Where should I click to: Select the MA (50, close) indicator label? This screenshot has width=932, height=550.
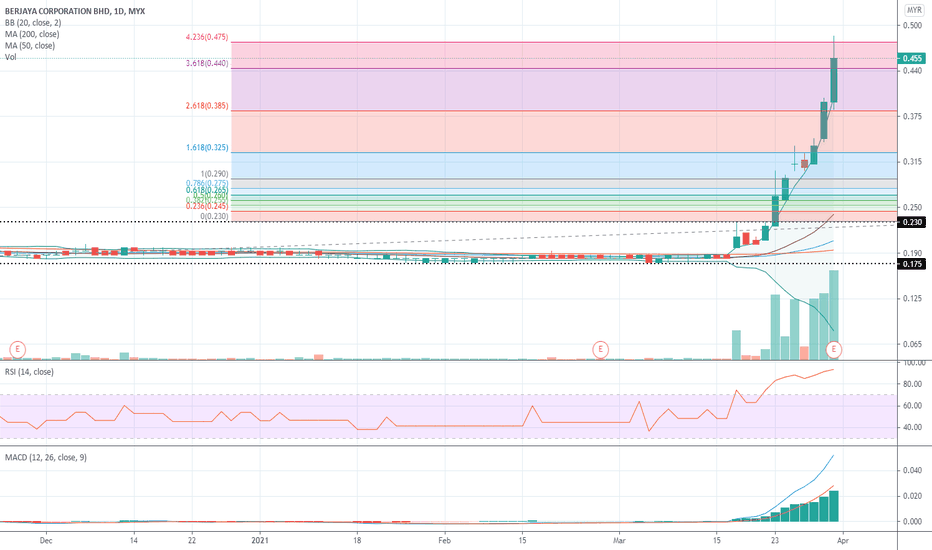tap(30, 45)
